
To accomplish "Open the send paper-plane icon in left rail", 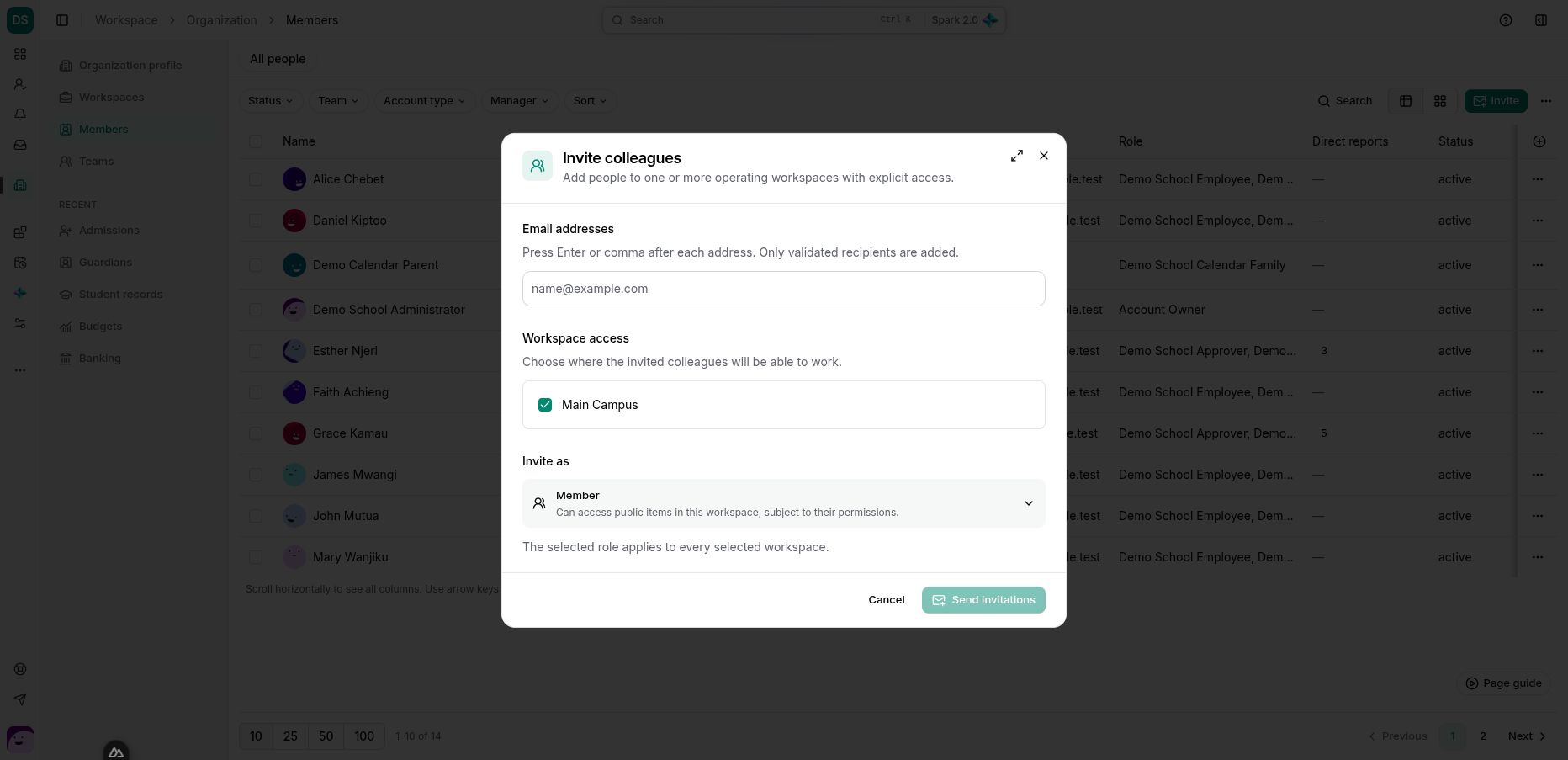I will 20,699.
